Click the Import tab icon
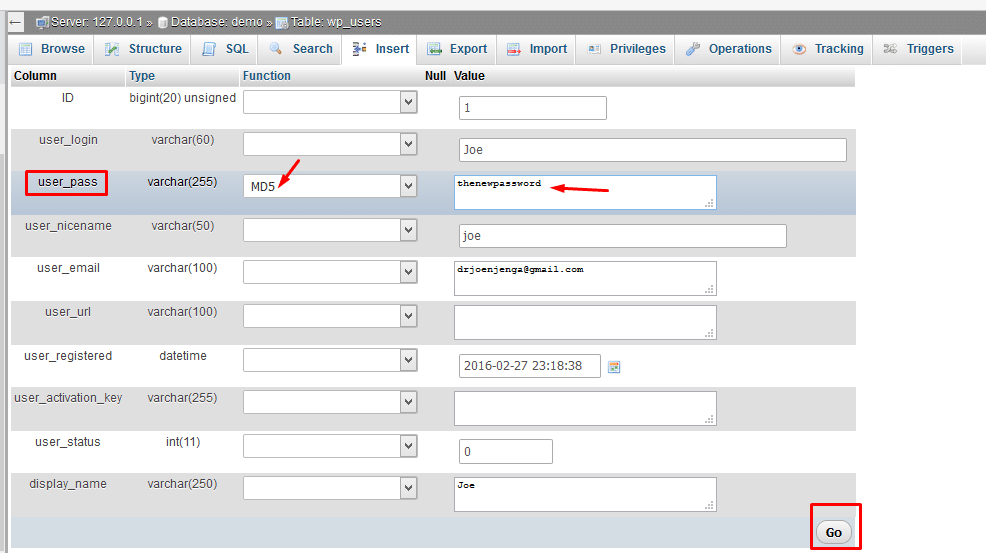The width and height of the screenshot is (986, 553). coord(514,49)
